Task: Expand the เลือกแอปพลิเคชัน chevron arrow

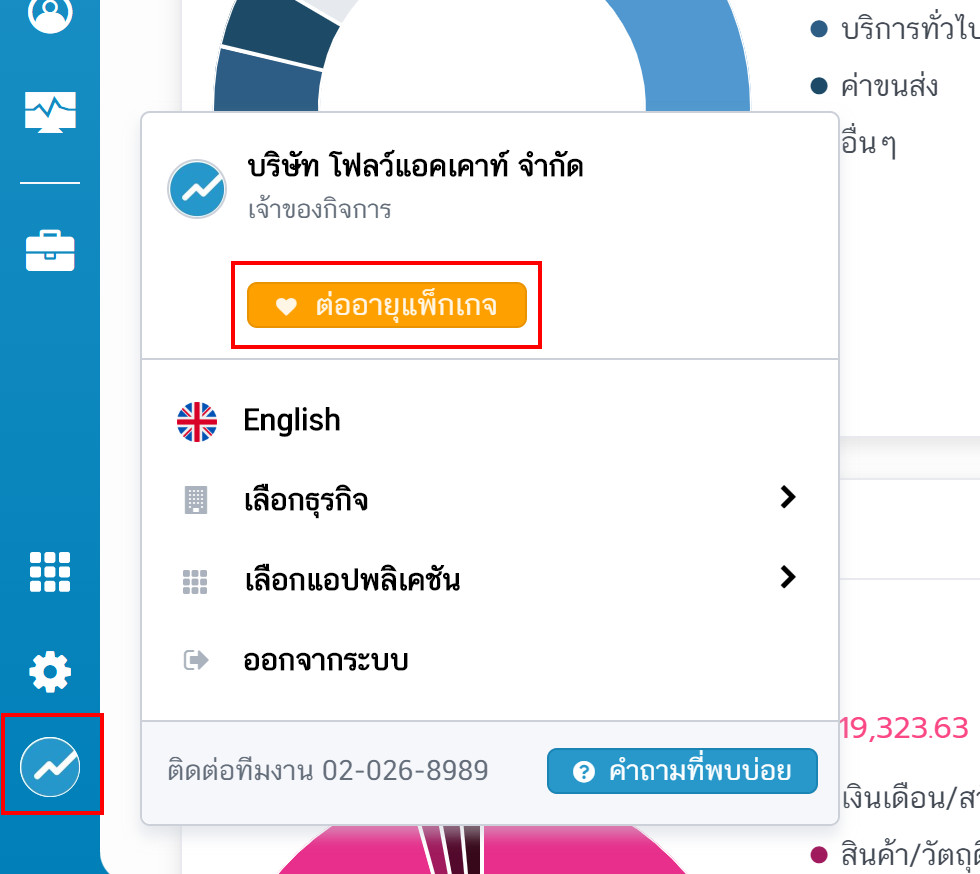Action: point(788,576)
